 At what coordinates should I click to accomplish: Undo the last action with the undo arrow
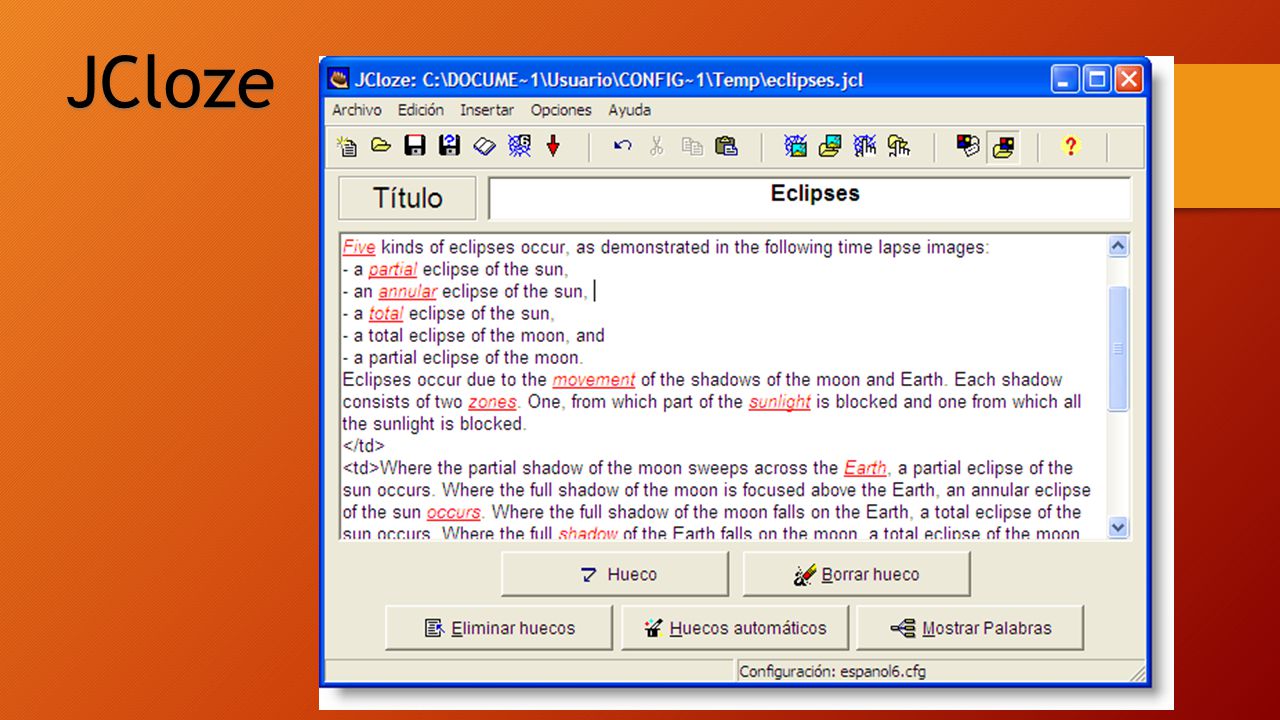[x=622, y=147]
